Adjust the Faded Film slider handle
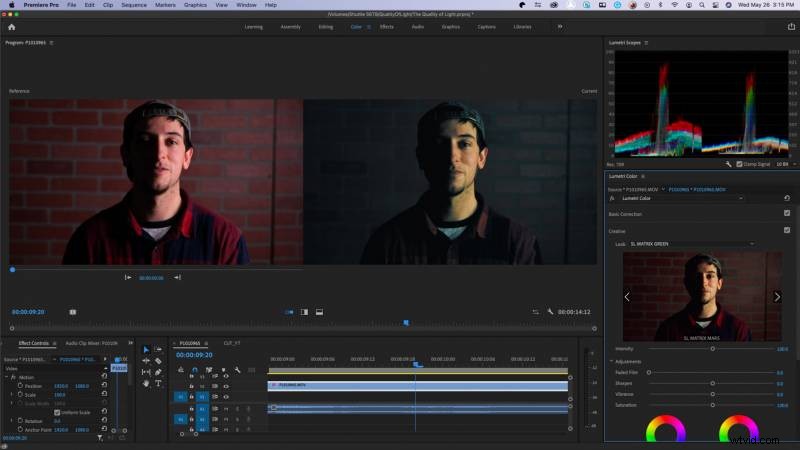800x450 pixels. 649,372
